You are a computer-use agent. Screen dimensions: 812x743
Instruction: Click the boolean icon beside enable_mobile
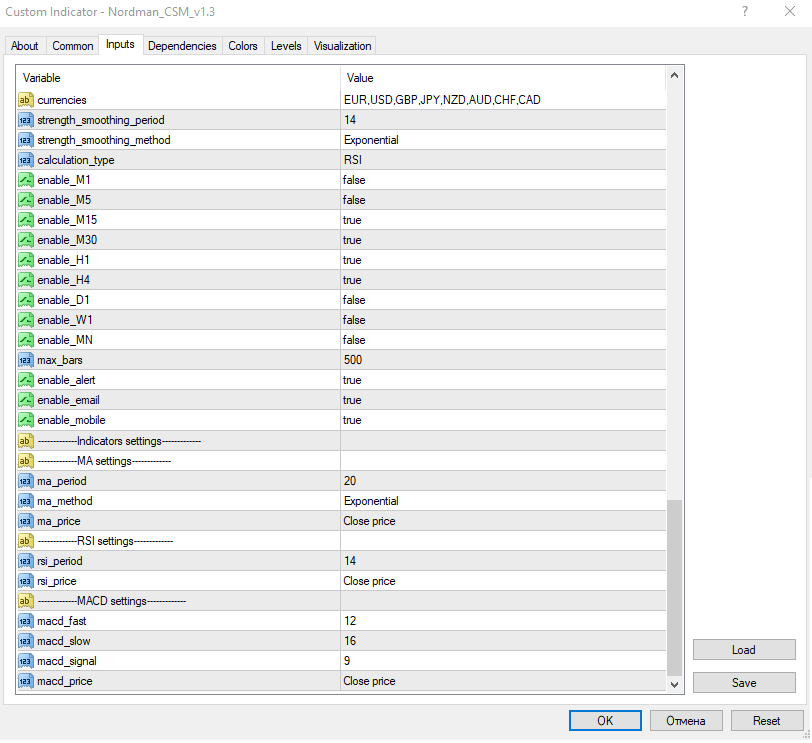(25, 420)
